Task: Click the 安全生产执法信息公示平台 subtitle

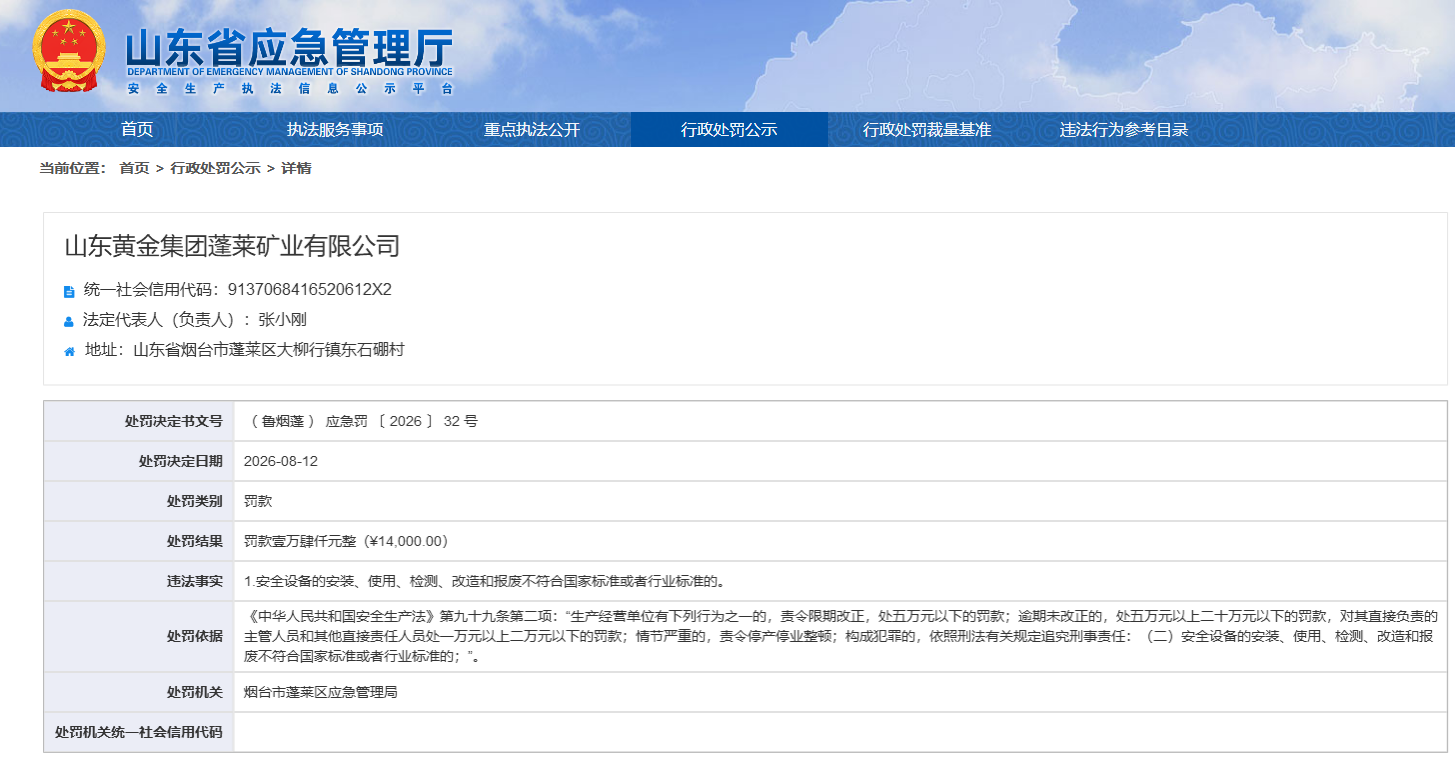Action: pos(289,89)
